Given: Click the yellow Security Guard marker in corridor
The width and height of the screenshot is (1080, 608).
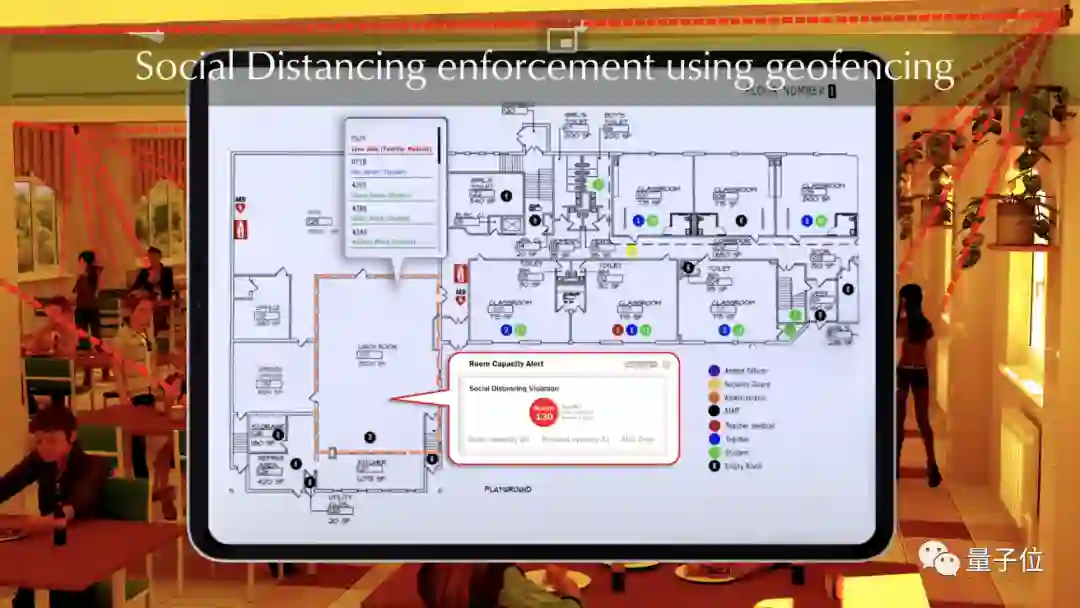Looking at the screenshot, I should tap(631, 251).
